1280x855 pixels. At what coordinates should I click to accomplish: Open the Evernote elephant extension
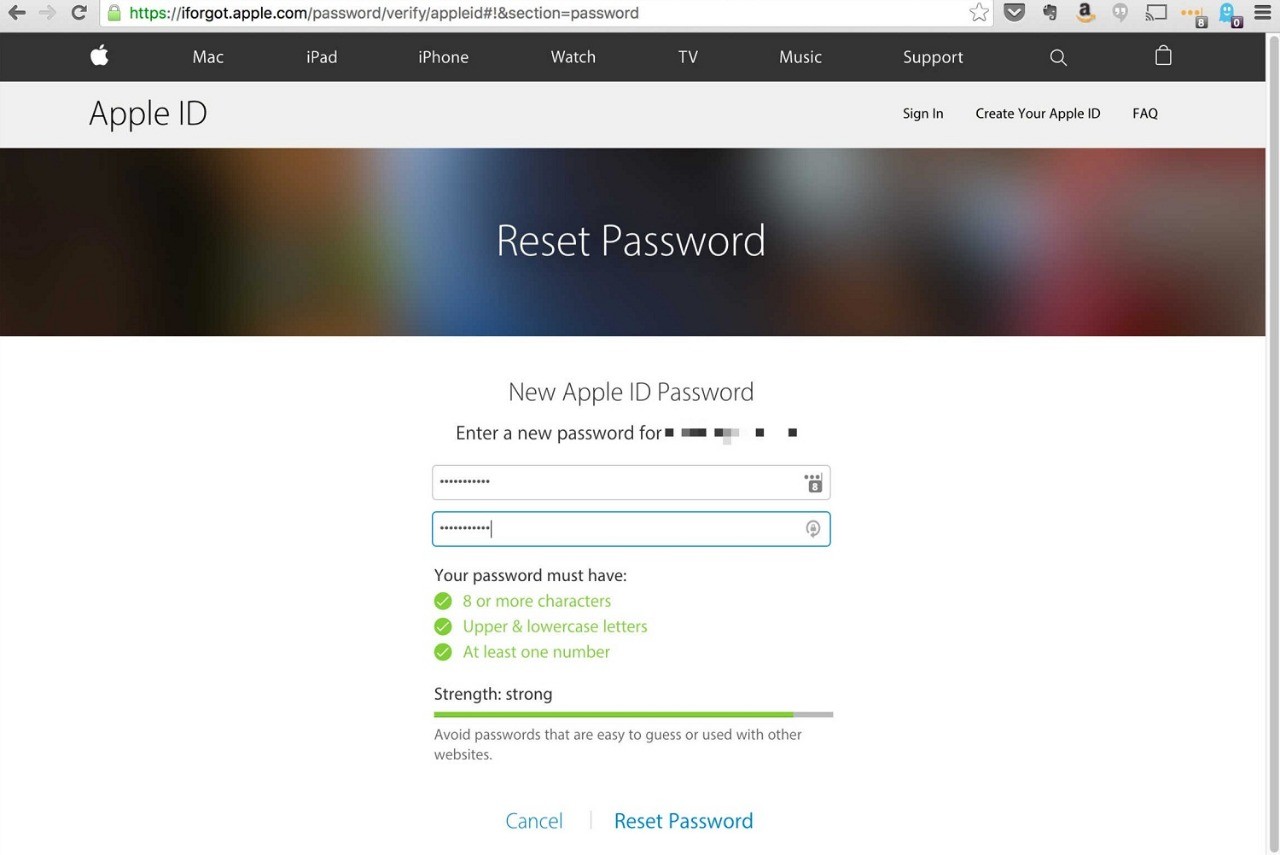pyautogui.click(x=1050, y=13)
